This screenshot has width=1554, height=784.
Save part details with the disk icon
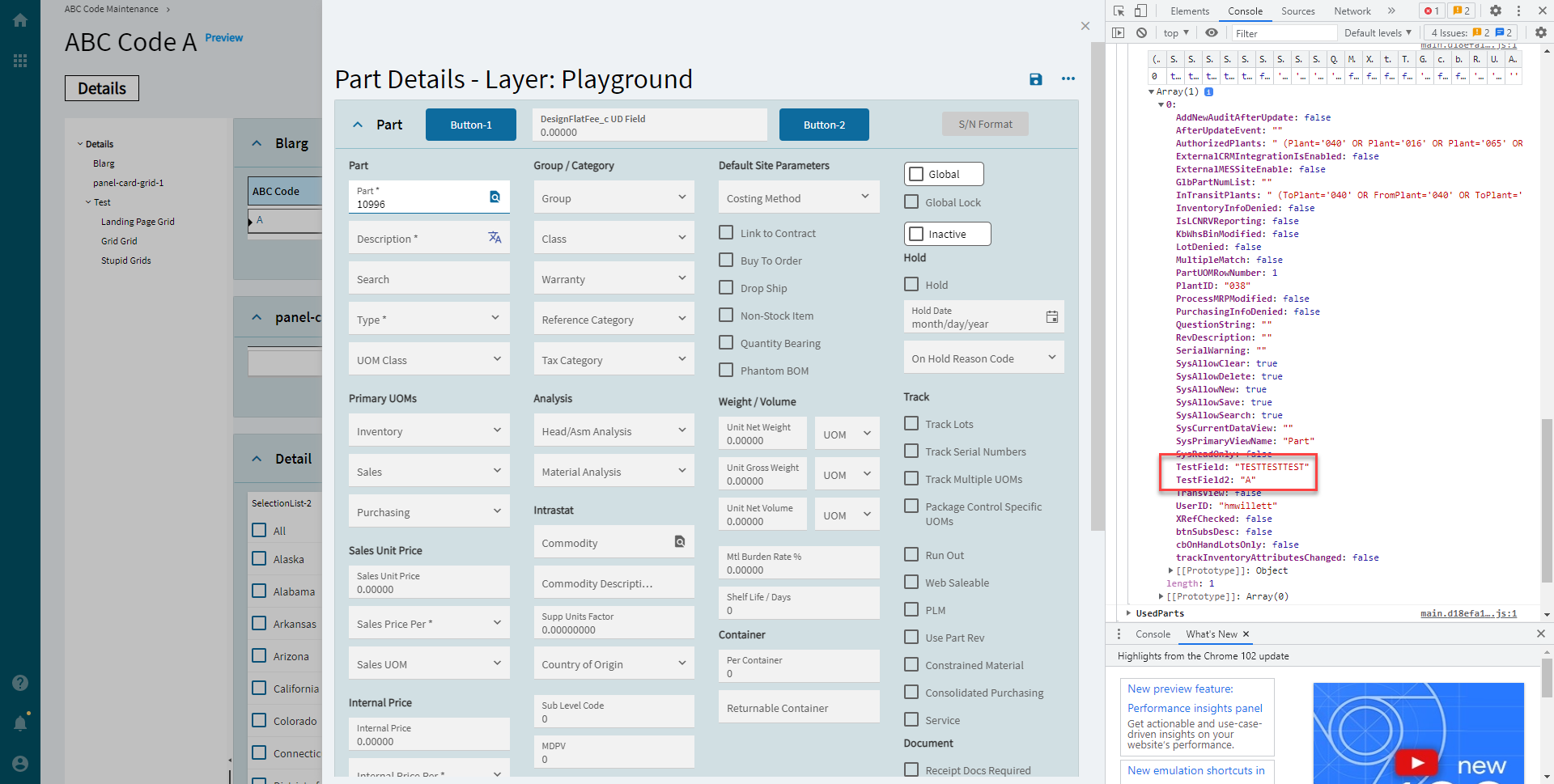coord(1035,79)
